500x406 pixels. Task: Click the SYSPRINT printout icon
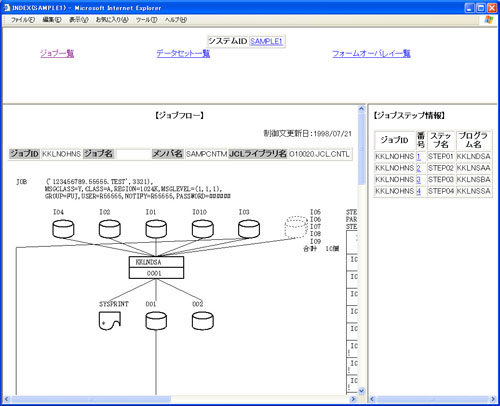[x=110, y=321]
